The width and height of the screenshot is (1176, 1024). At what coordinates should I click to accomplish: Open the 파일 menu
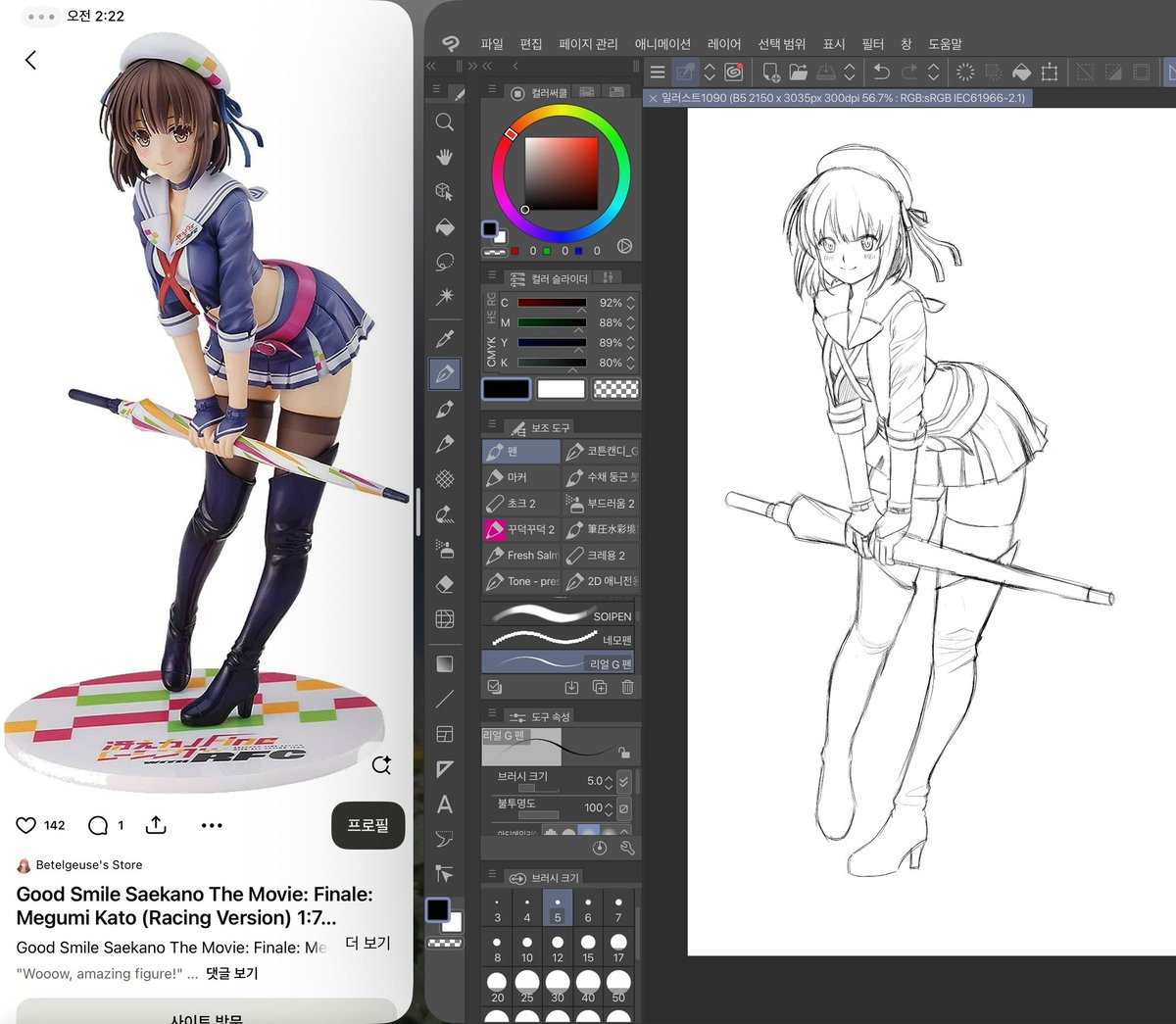[492, 44]
